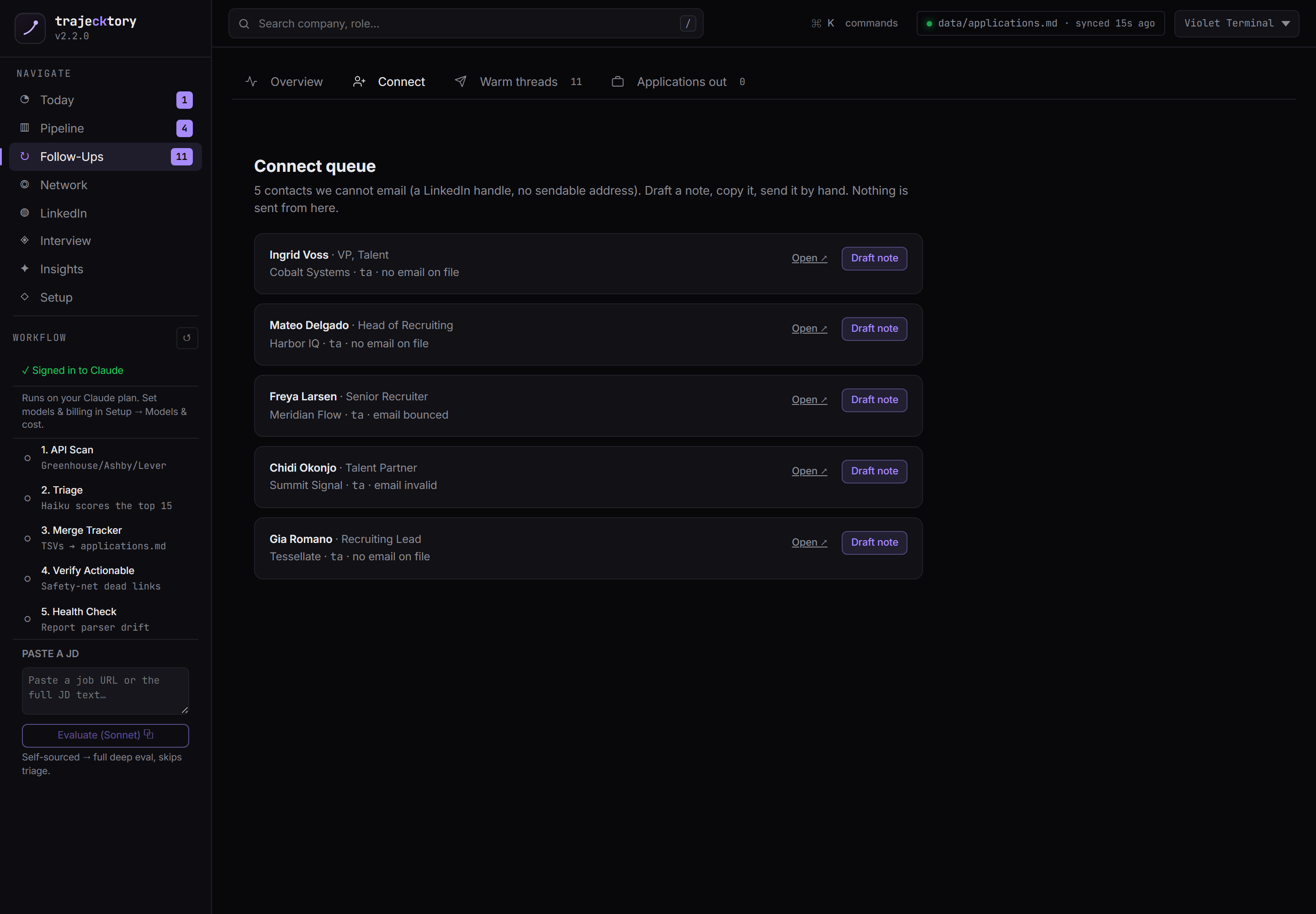Click the Insights sparkle icon
The width and height of the screenshot is (1316, 914).
click(x=25, y=269)
